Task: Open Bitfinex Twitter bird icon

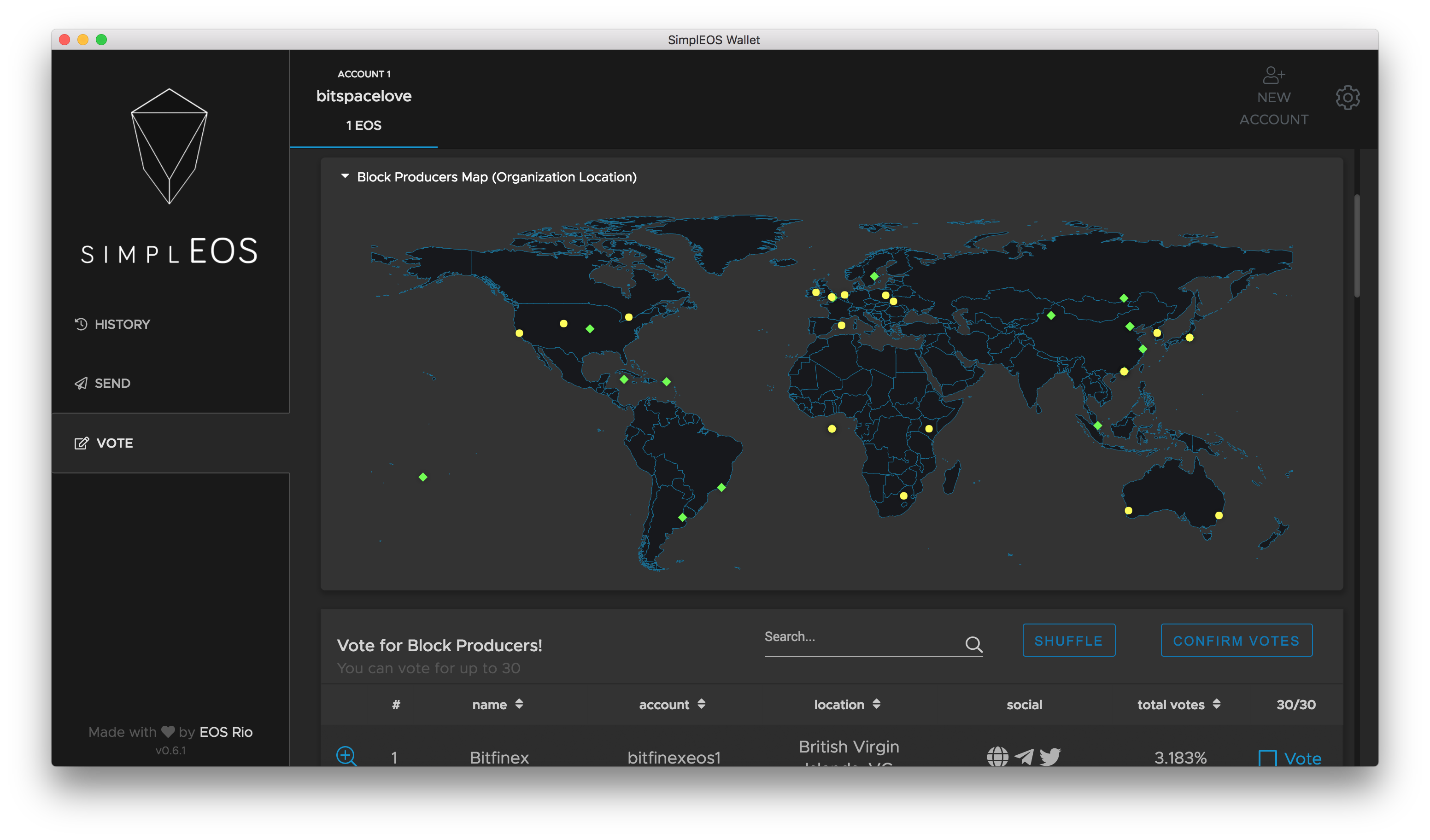Action: [x=1050, y=757]
